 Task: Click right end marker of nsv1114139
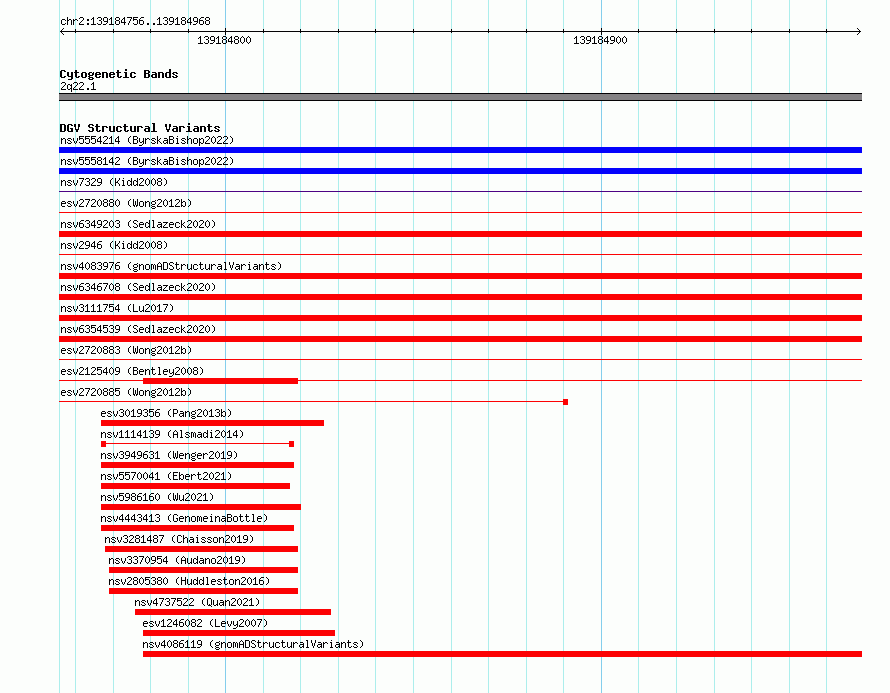pos(291,444)
